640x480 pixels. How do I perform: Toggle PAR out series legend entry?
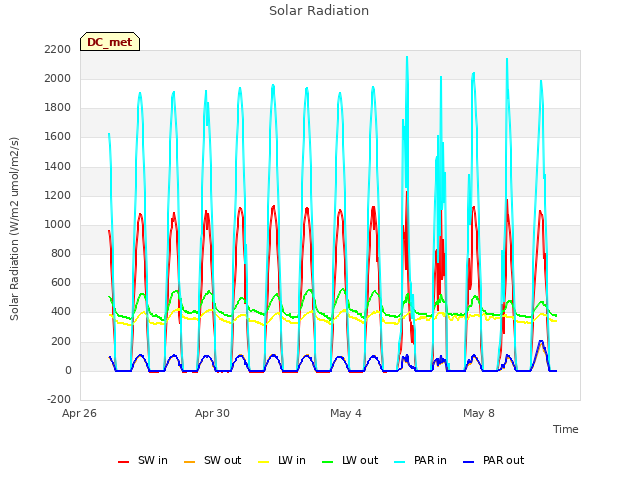tap(494, 460)
